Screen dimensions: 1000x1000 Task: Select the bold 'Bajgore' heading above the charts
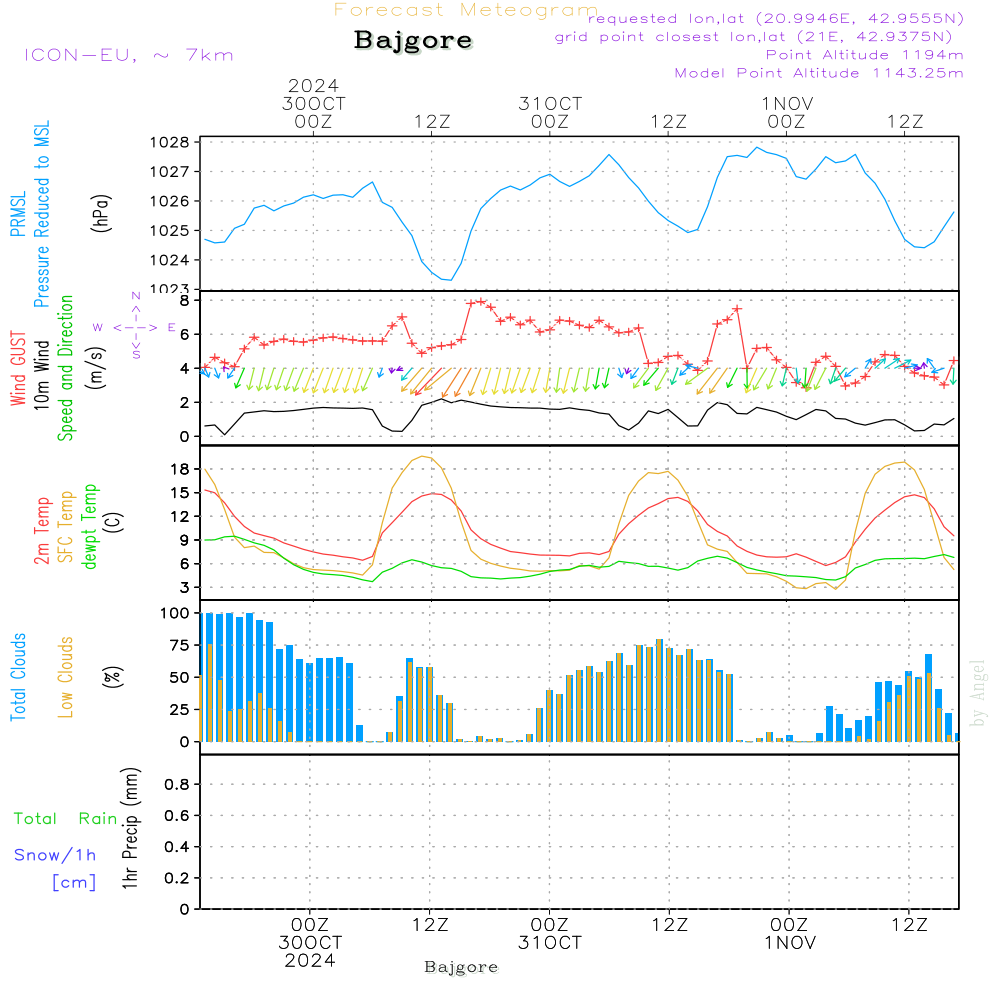pos(413,40)
